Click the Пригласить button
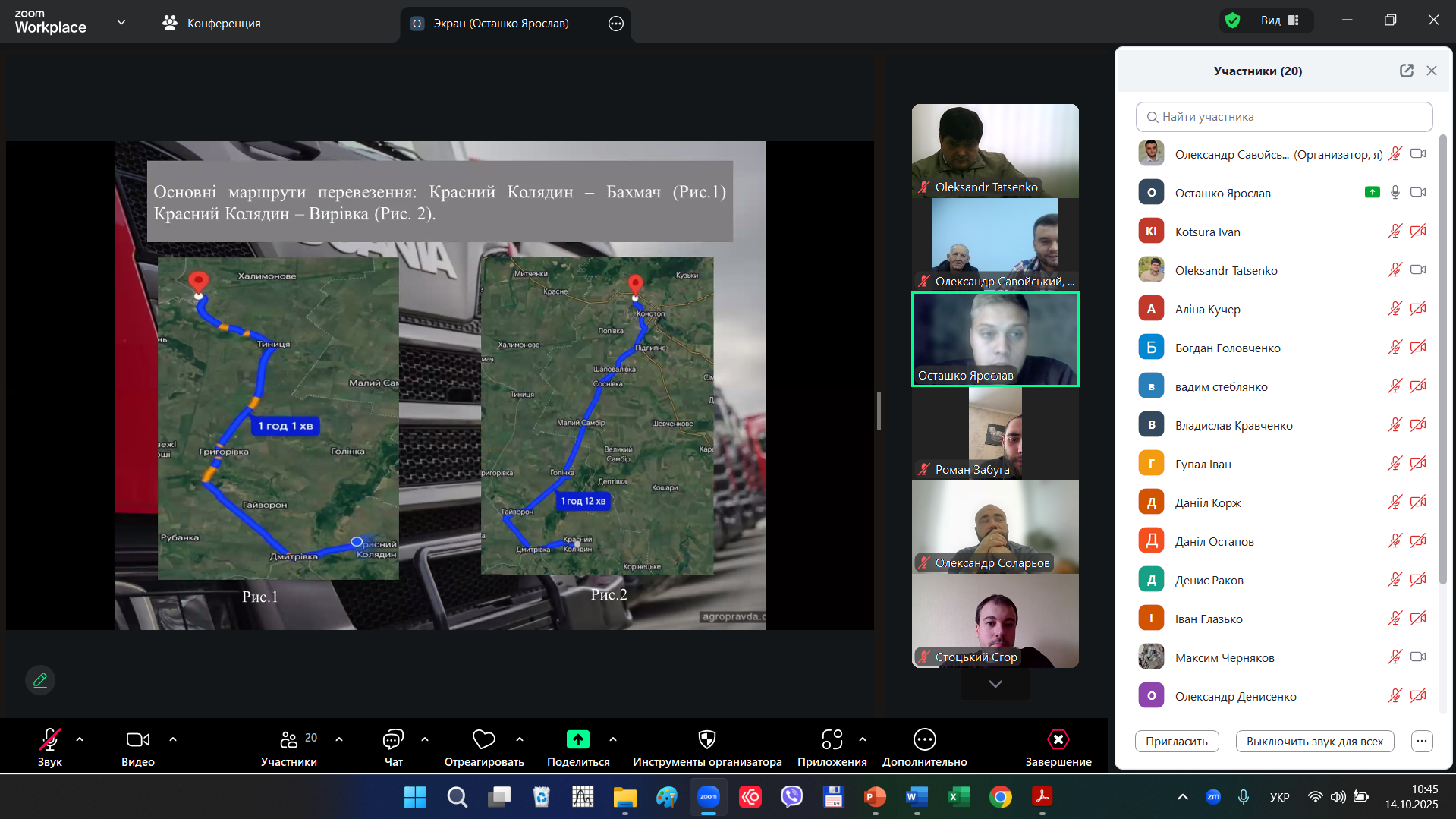Image resolution: width=1456 pixels, height=819 pixels. point(1176,741)
